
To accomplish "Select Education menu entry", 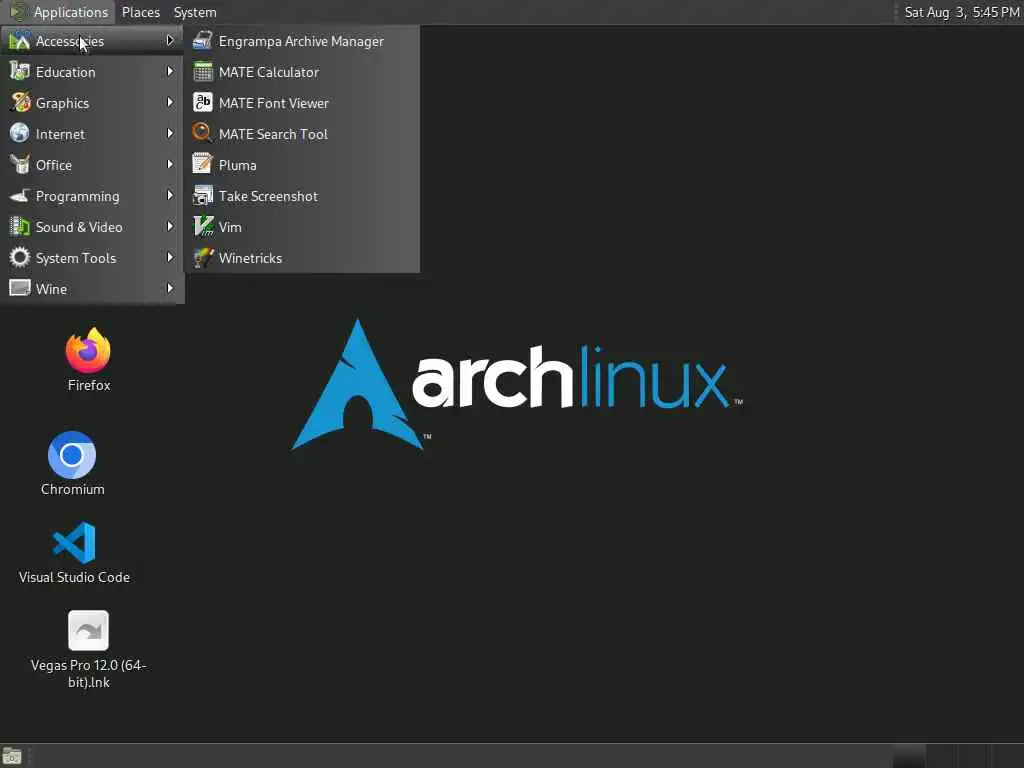I will 92,71.
